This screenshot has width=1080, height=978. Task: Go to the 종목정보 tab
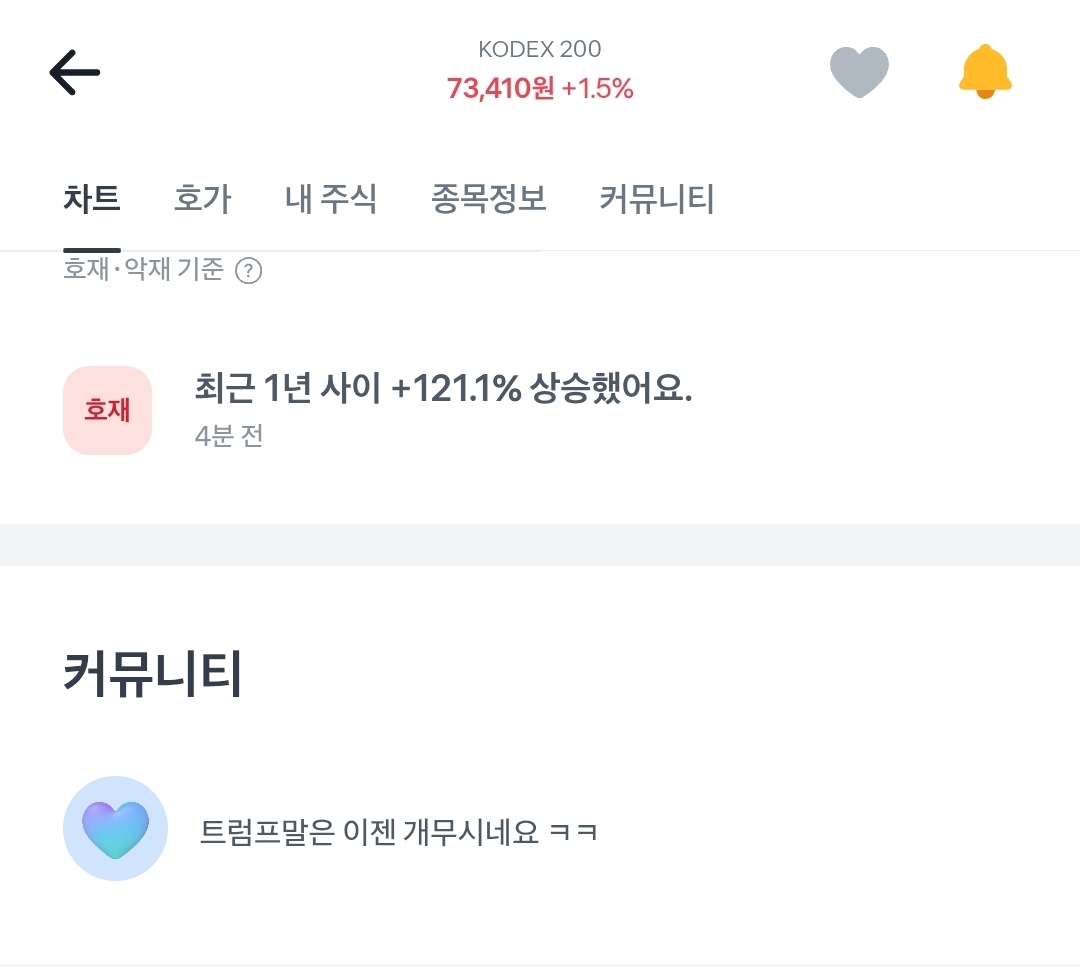point(488,200)
